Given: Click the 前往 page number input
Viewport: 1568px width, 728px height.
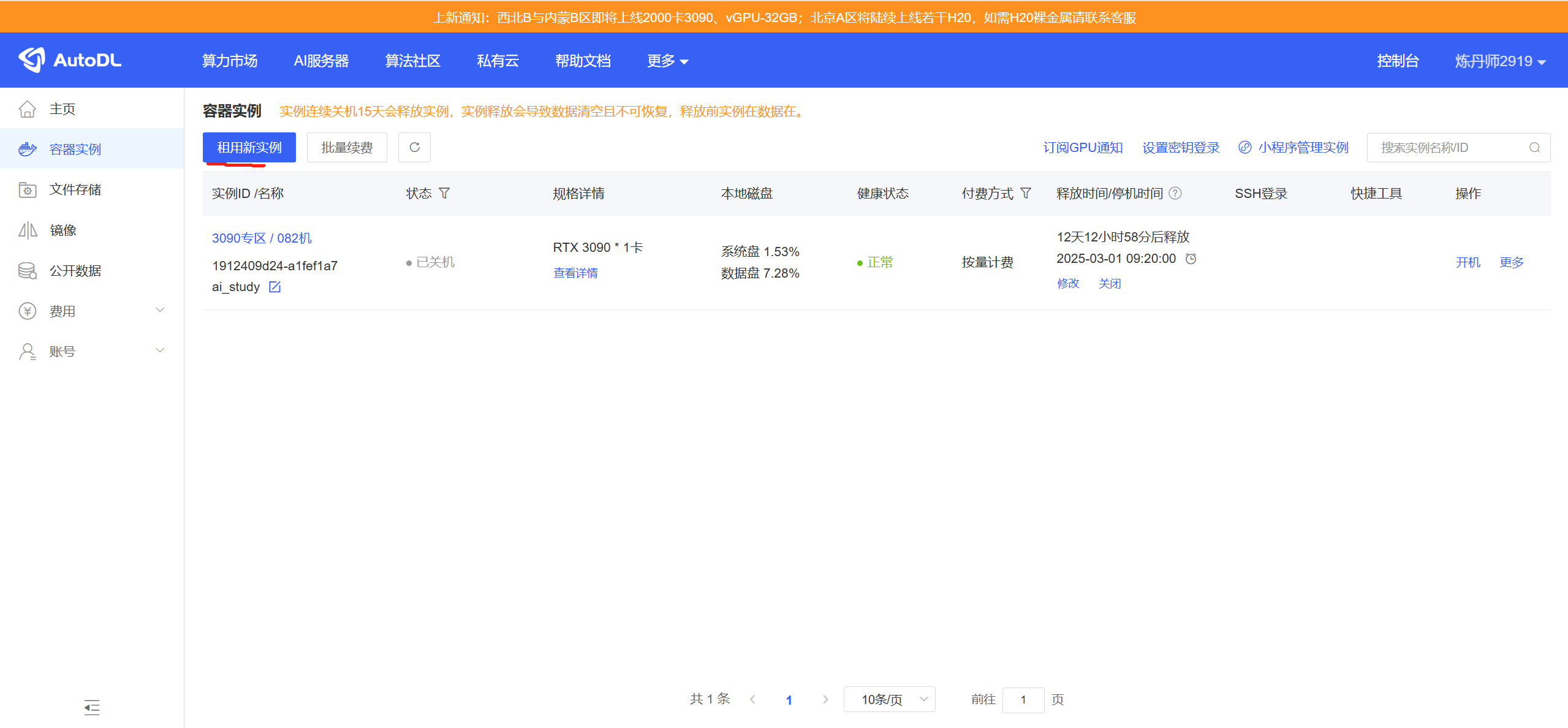Looking at the screenshot, I should tap(1023, 700).
